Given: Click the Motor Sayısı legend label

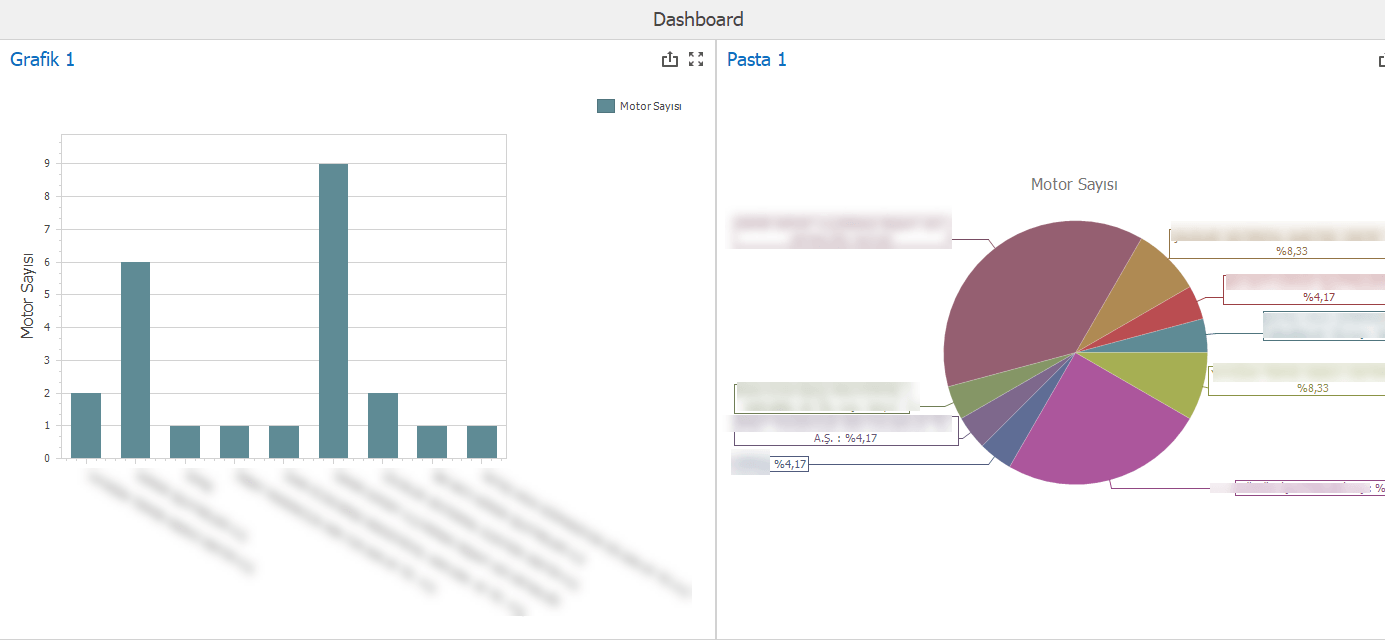Looking at the screenshot, I should coord(650,106).
